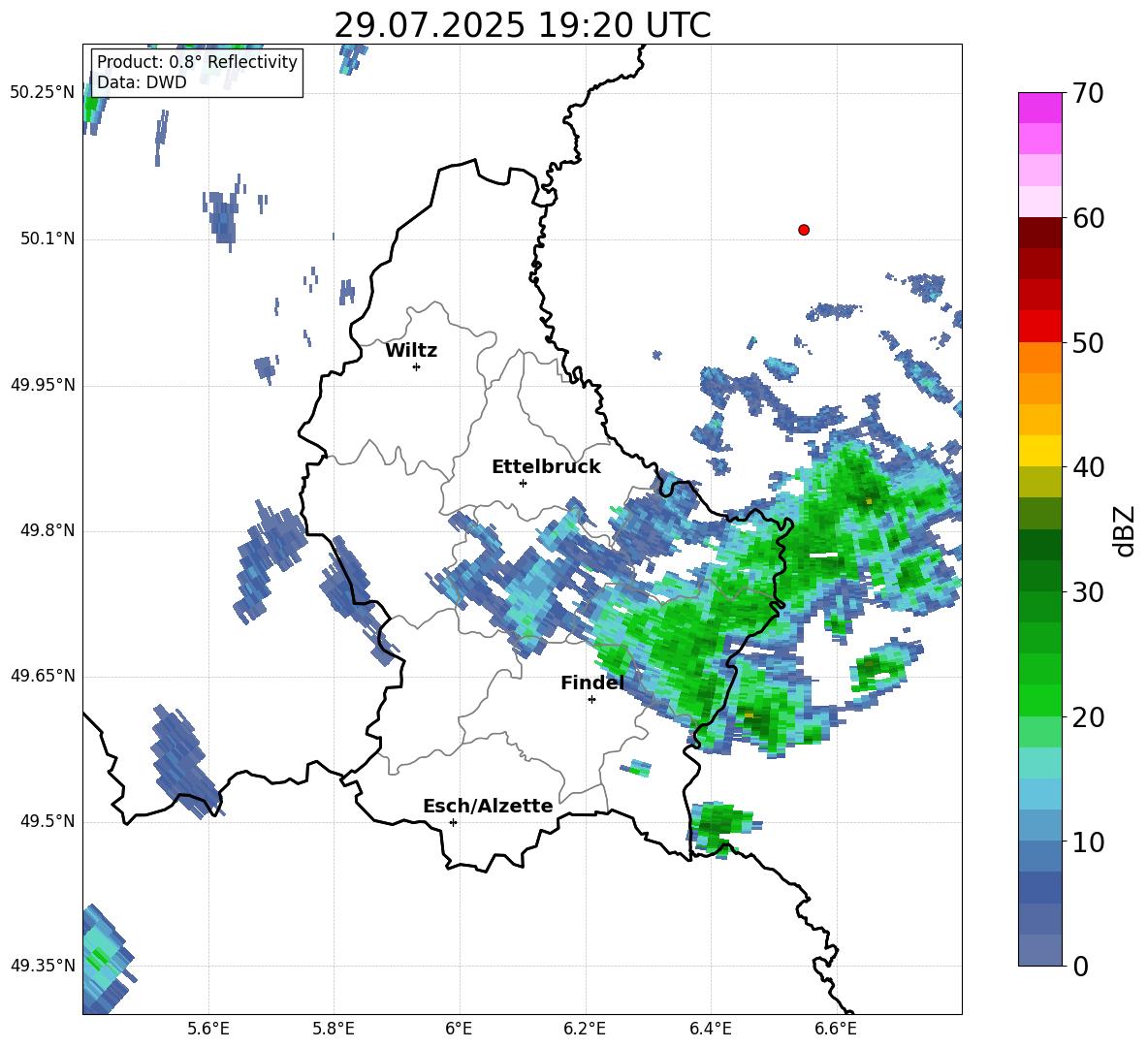Screen dimensions: 1148x1048
Task: Click the Findel station cross marker
Action: [591, 700]
